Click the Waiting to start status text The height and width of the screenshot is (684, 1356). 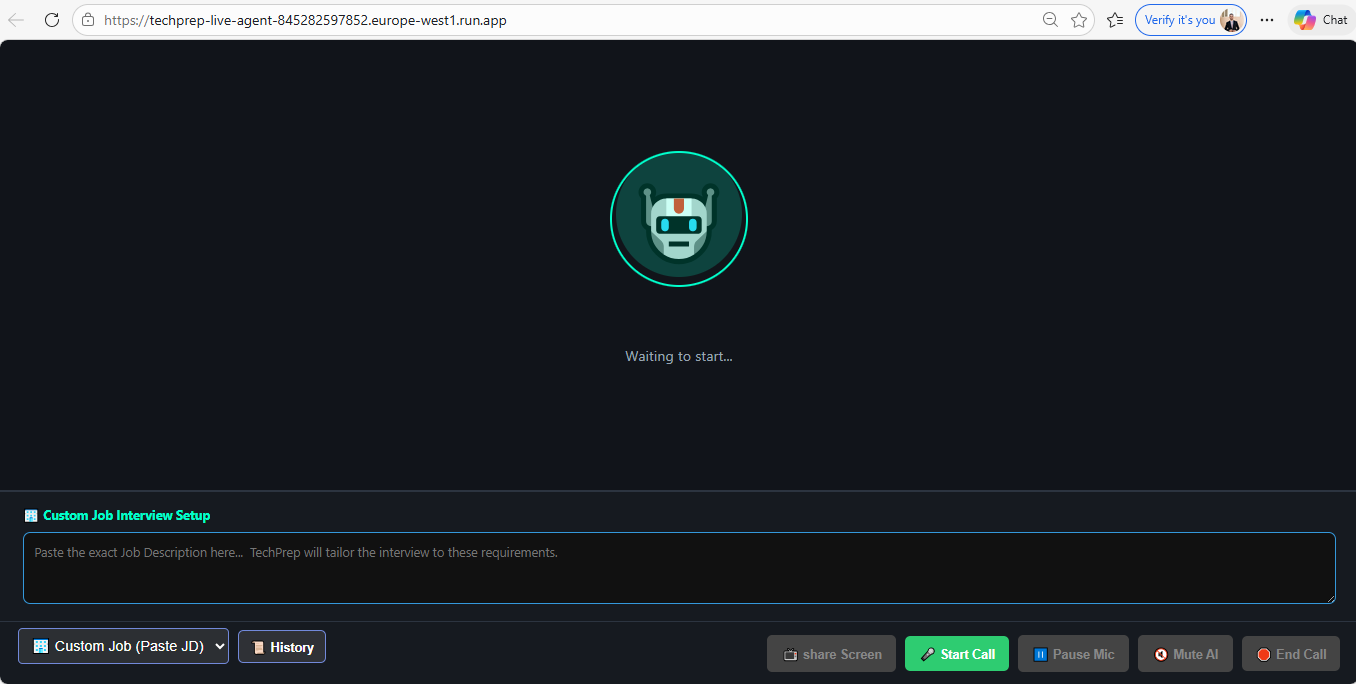(x=679, y=356)
